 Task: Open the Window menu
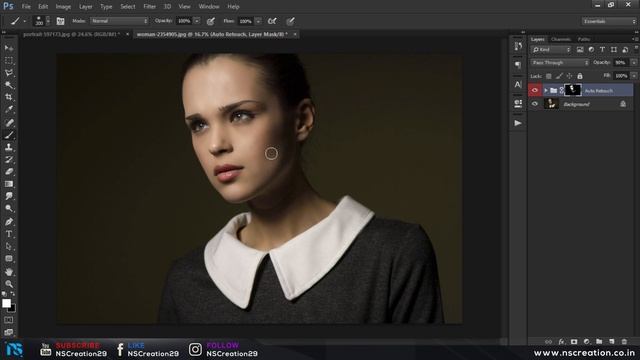point(209,7)
